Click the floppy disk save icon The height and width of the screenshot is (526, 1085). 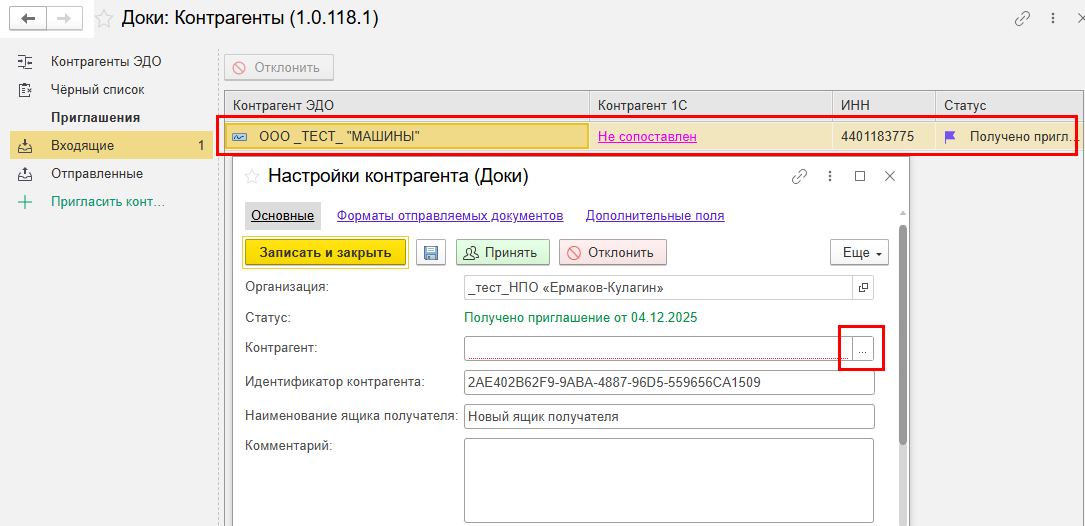coord(430,253)
